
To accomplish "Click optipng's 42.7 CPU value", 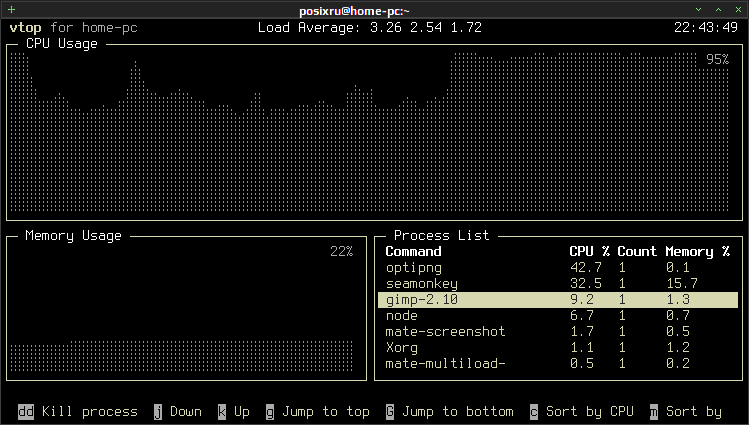I will [586, 267].
